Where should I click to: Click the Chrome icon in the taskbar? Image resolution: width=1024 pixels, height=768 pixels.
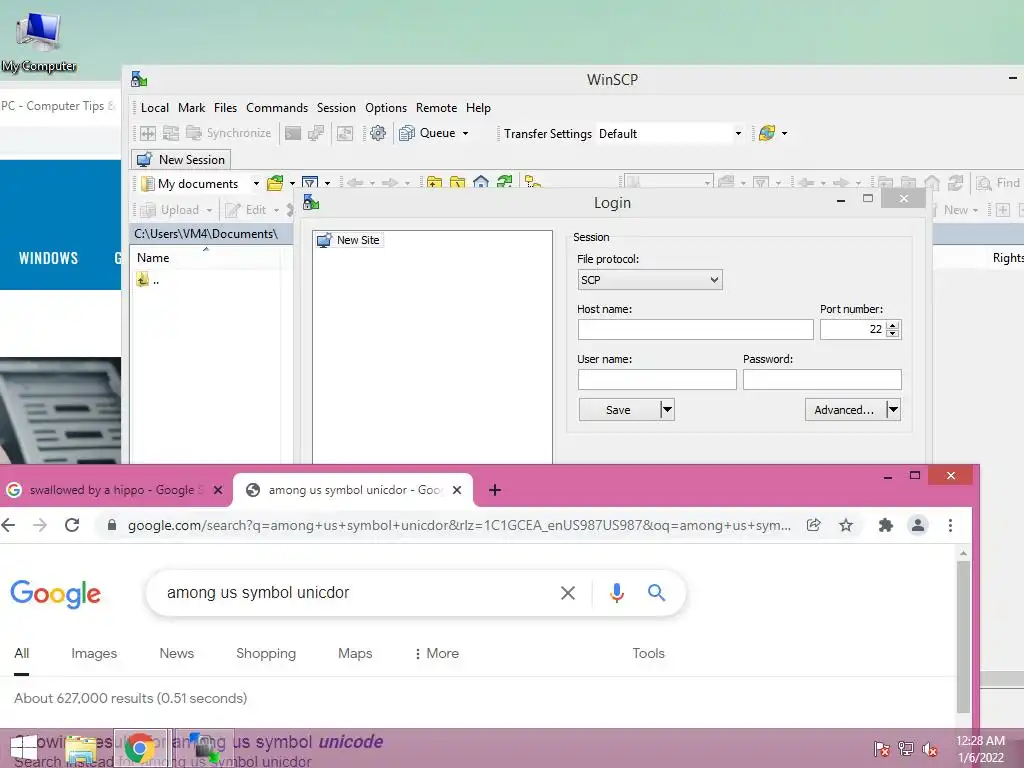pyautogui.click(x=140, y=749)
